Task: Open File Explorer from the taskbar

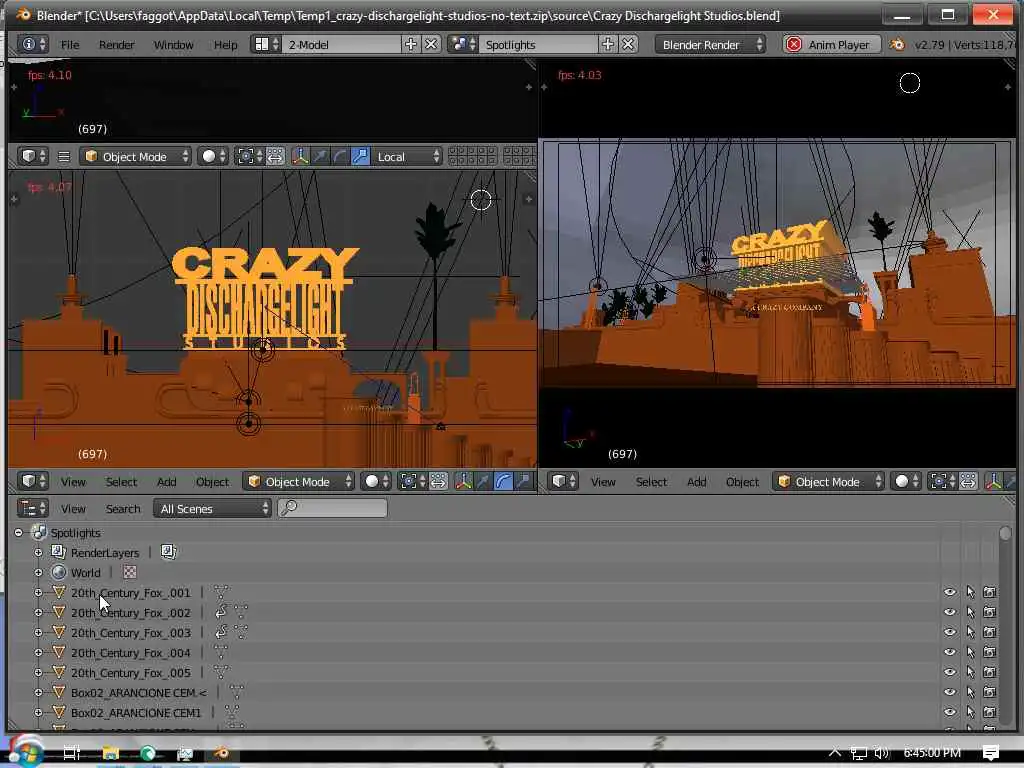Action: 111,753
